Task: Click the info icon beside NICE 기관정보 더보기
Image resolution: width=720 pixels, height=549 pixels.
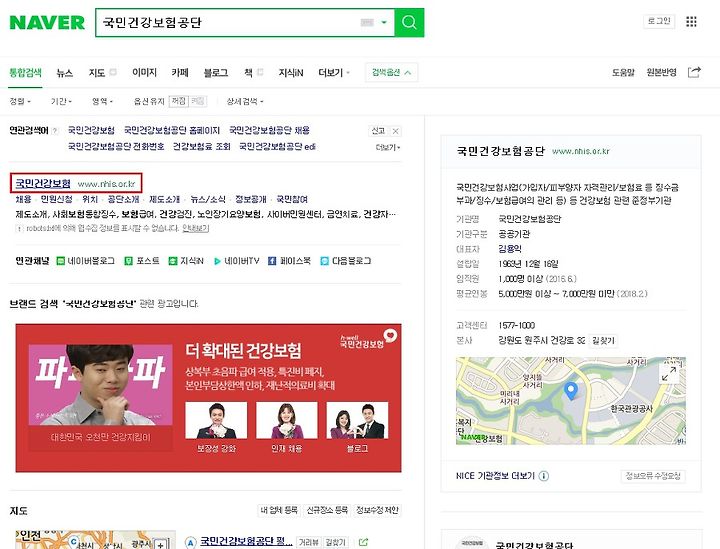Action: tap(544, 476)
